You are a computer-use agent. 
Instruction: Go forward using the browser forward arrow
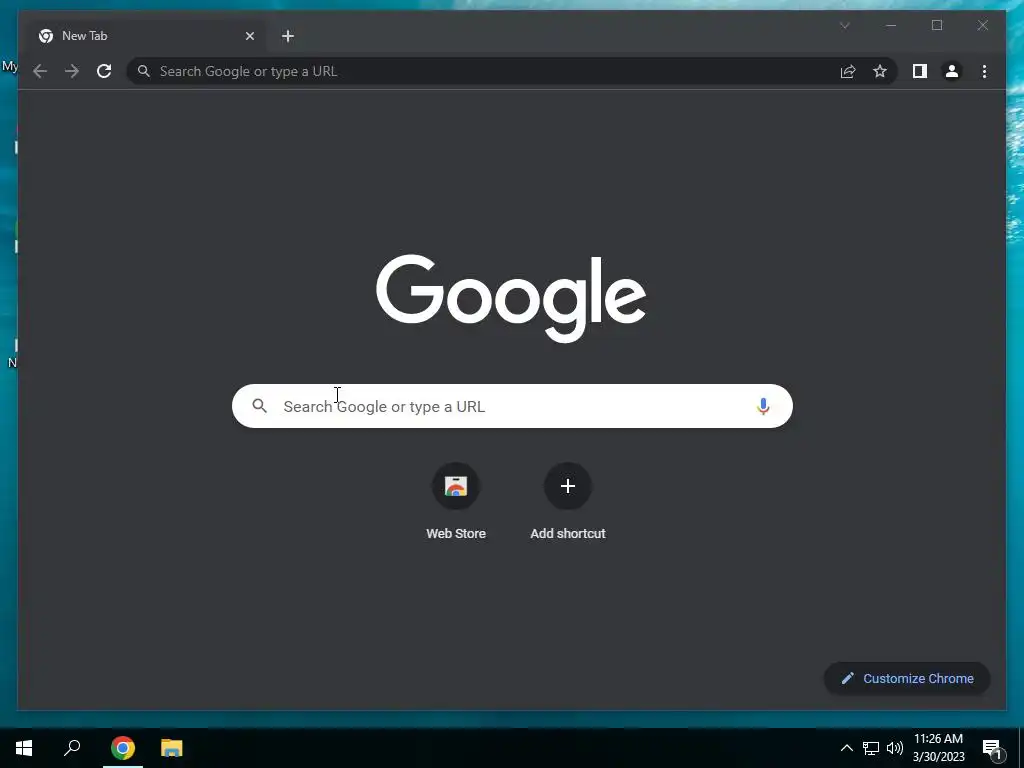72,71
